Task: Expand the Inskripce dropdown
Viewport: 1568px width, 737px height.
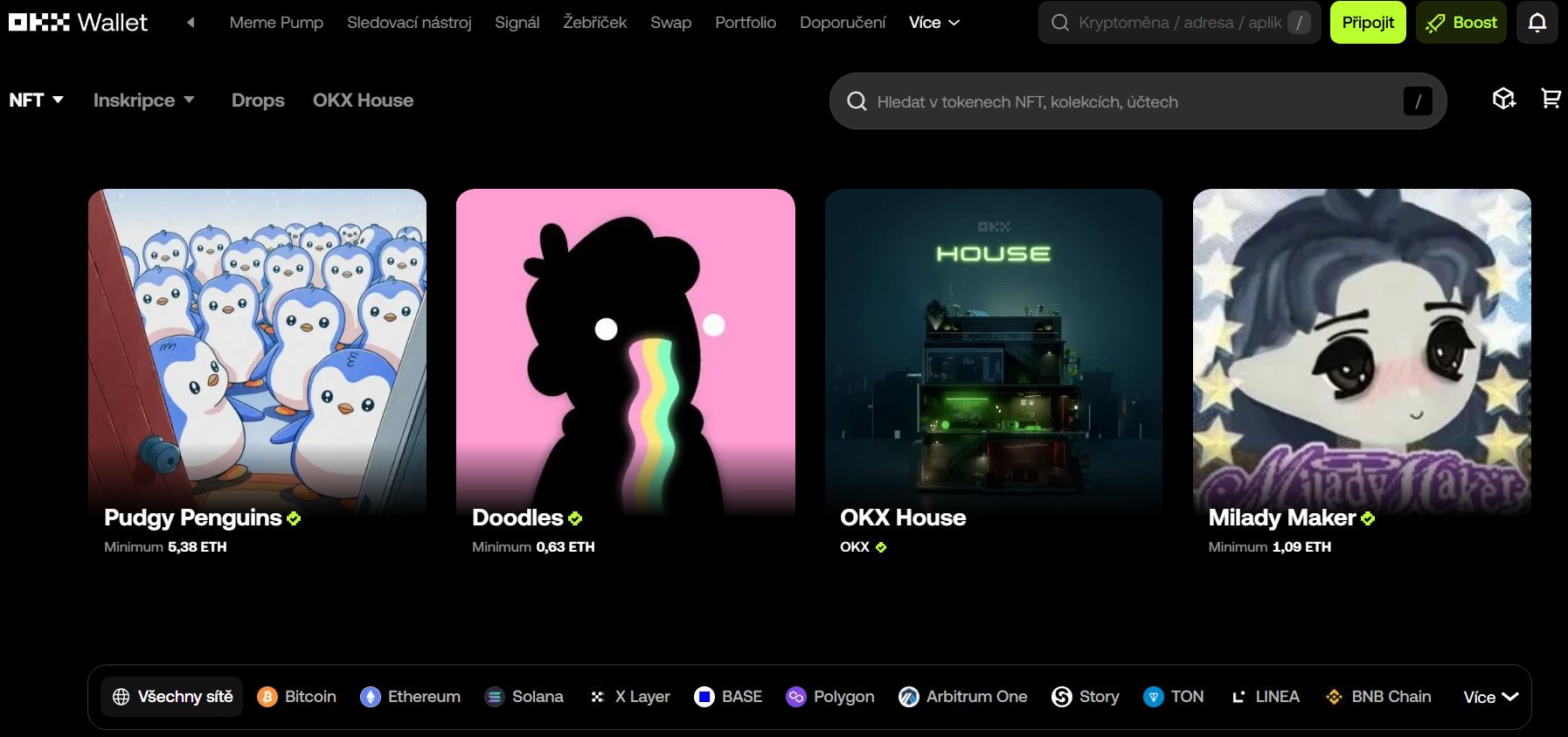Action: point(143,101)
